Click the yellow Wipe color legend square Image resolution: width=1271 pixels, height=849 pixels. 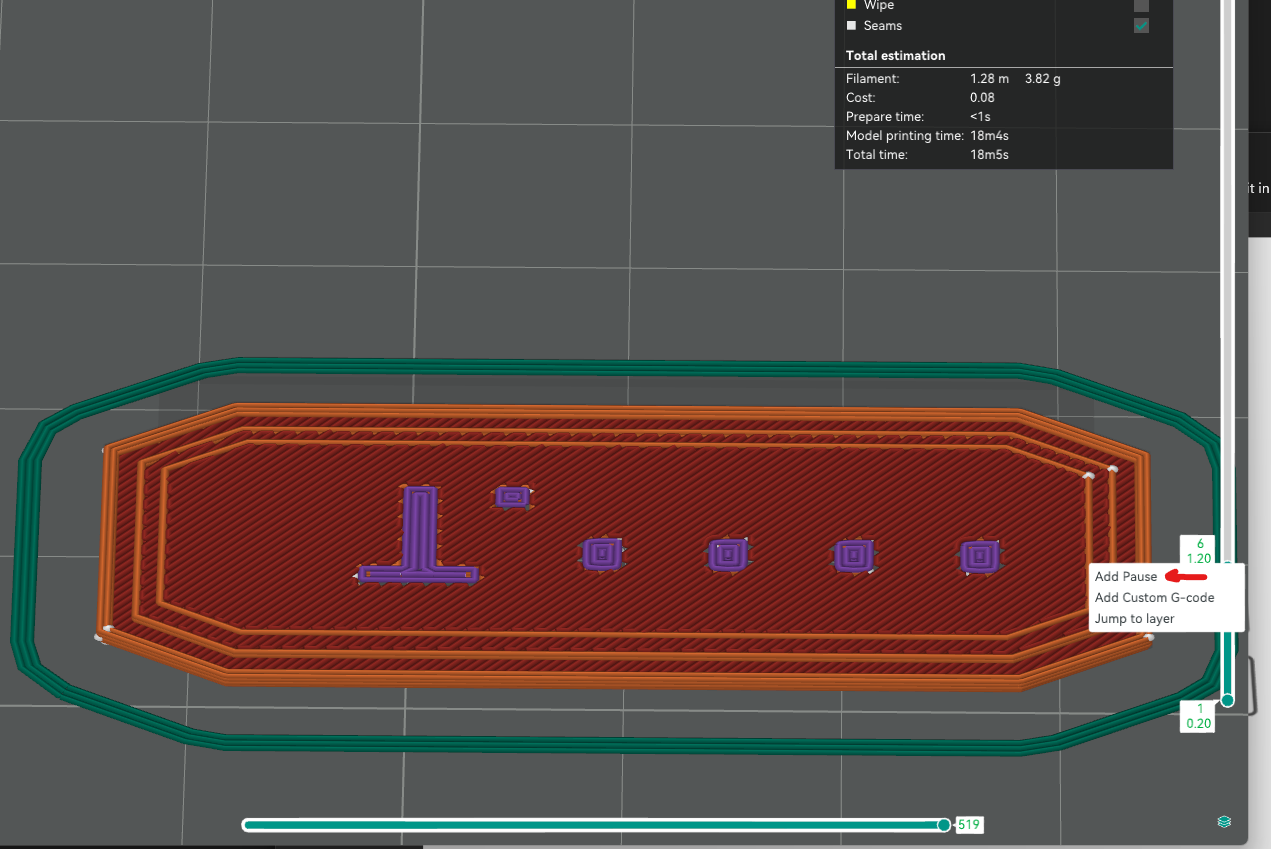pos(851,5)
